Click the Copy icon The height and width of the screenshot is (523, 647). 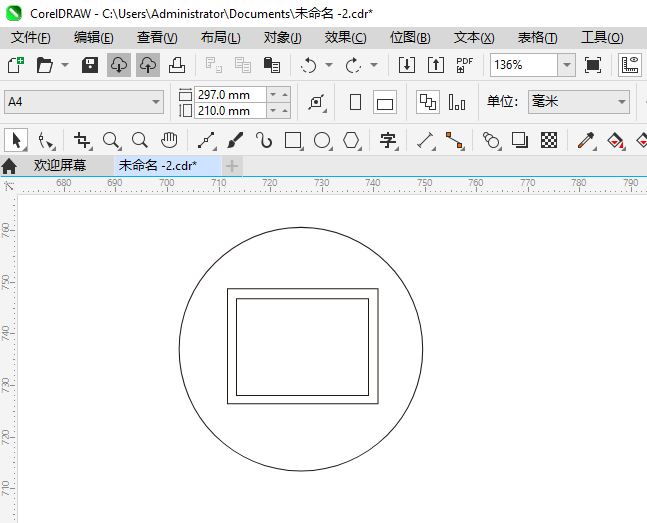click(x=243, y=65)
